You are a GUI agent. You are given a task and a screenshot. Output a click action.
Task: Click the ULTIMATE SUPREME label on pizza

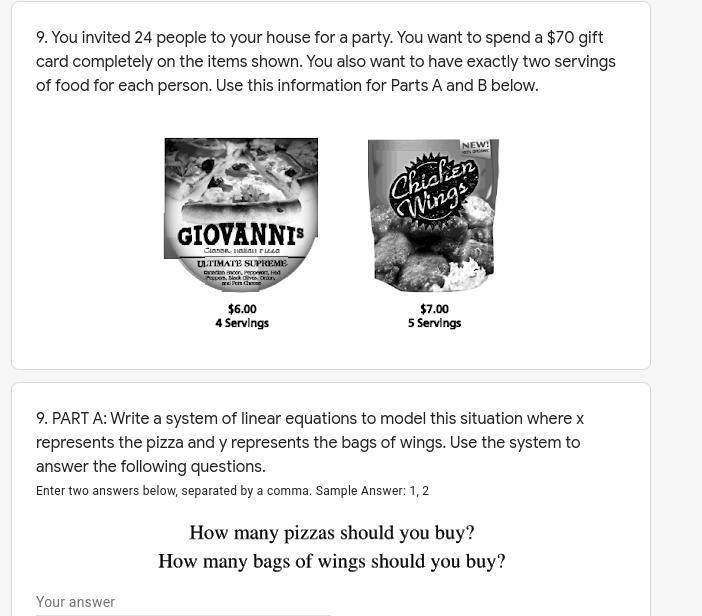(x=242, y=263)
